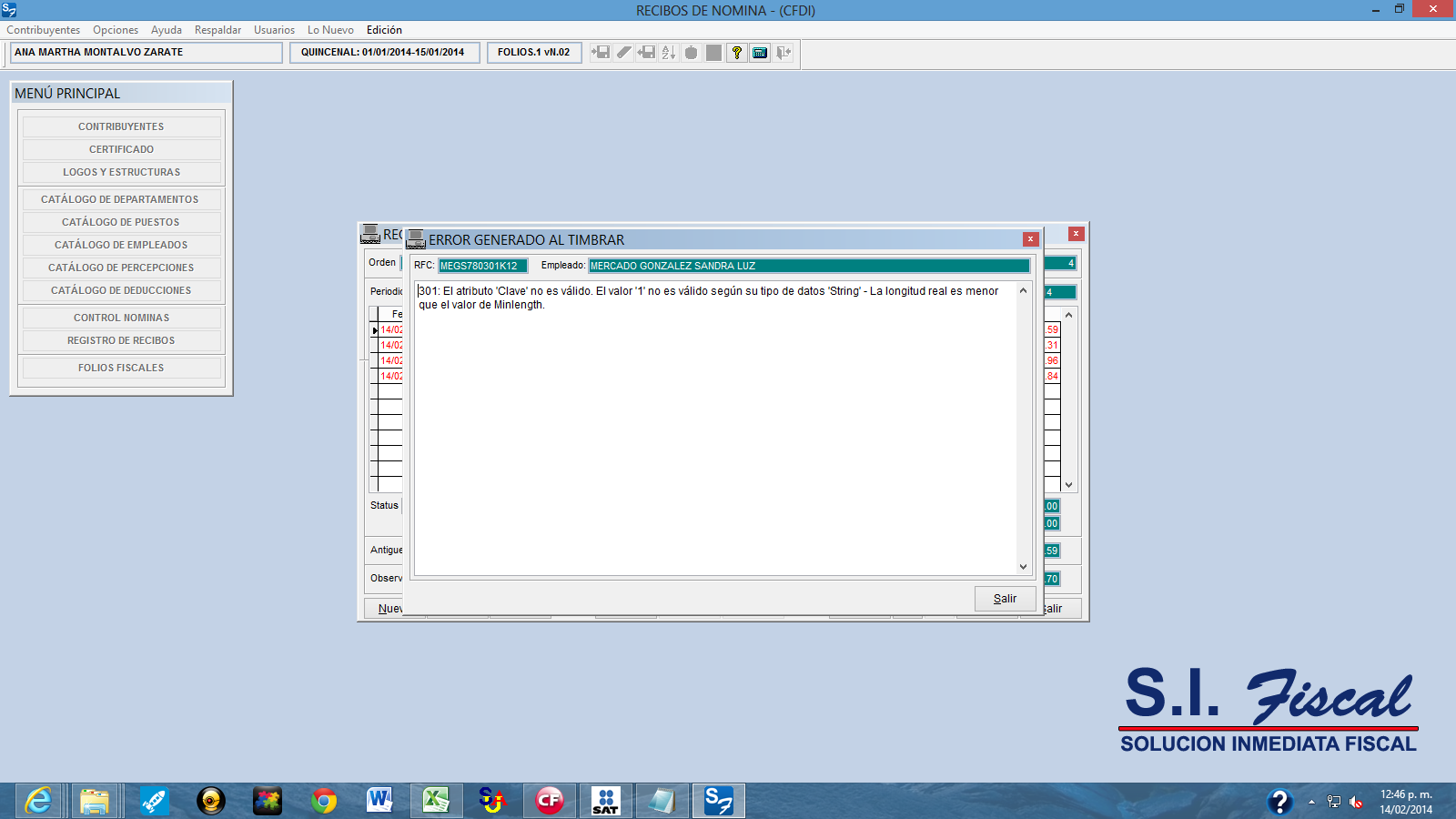
Task: Click the Folios Fiscales menu button
Action: point(121,368)
